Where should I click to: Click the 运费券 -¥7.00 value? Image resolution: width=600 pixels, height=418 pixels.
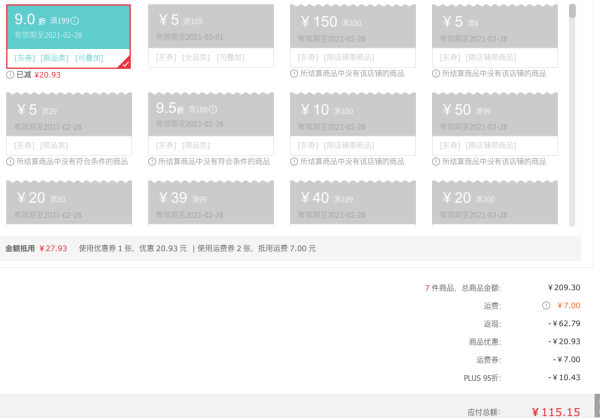pos(567,359)
